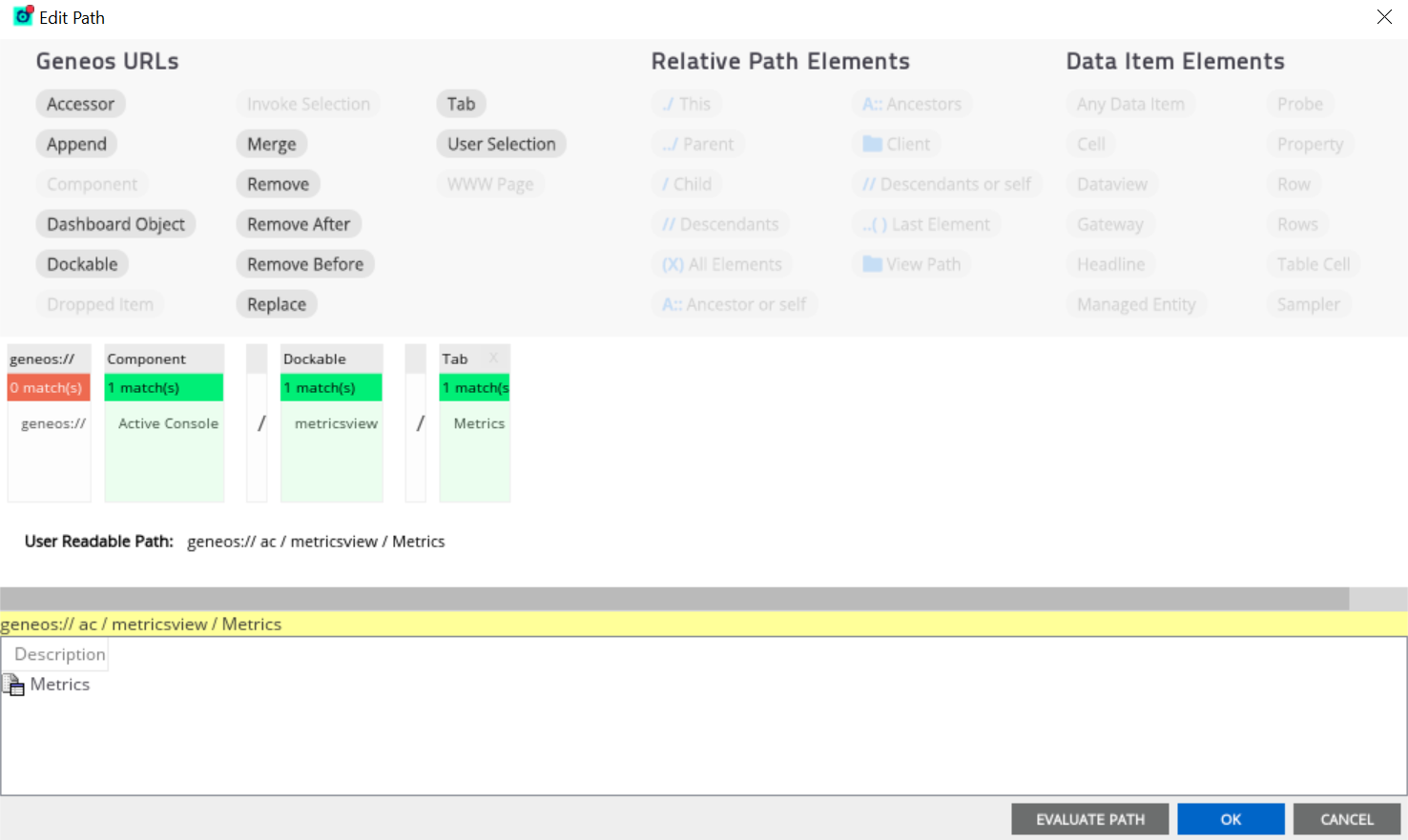The image size is (1408, 840).
Task: Confirm with the OK button
Action: [1231, 819]
